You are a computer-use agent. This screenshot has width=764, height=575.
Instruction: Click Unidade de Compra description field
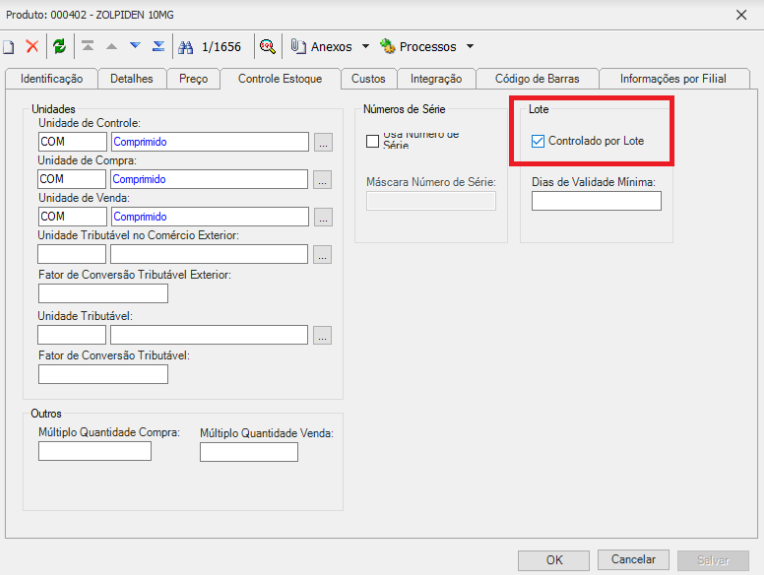click(209, 179)
